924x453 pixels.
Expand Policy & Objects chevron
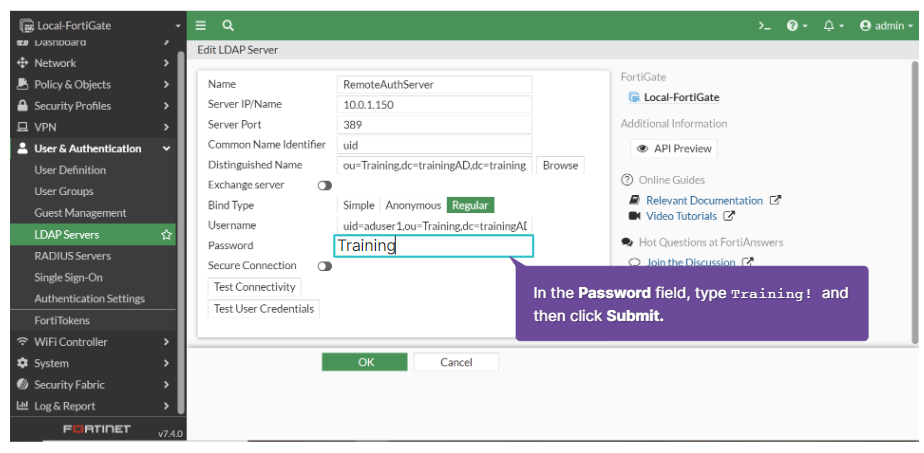click(x=167, y=84)
